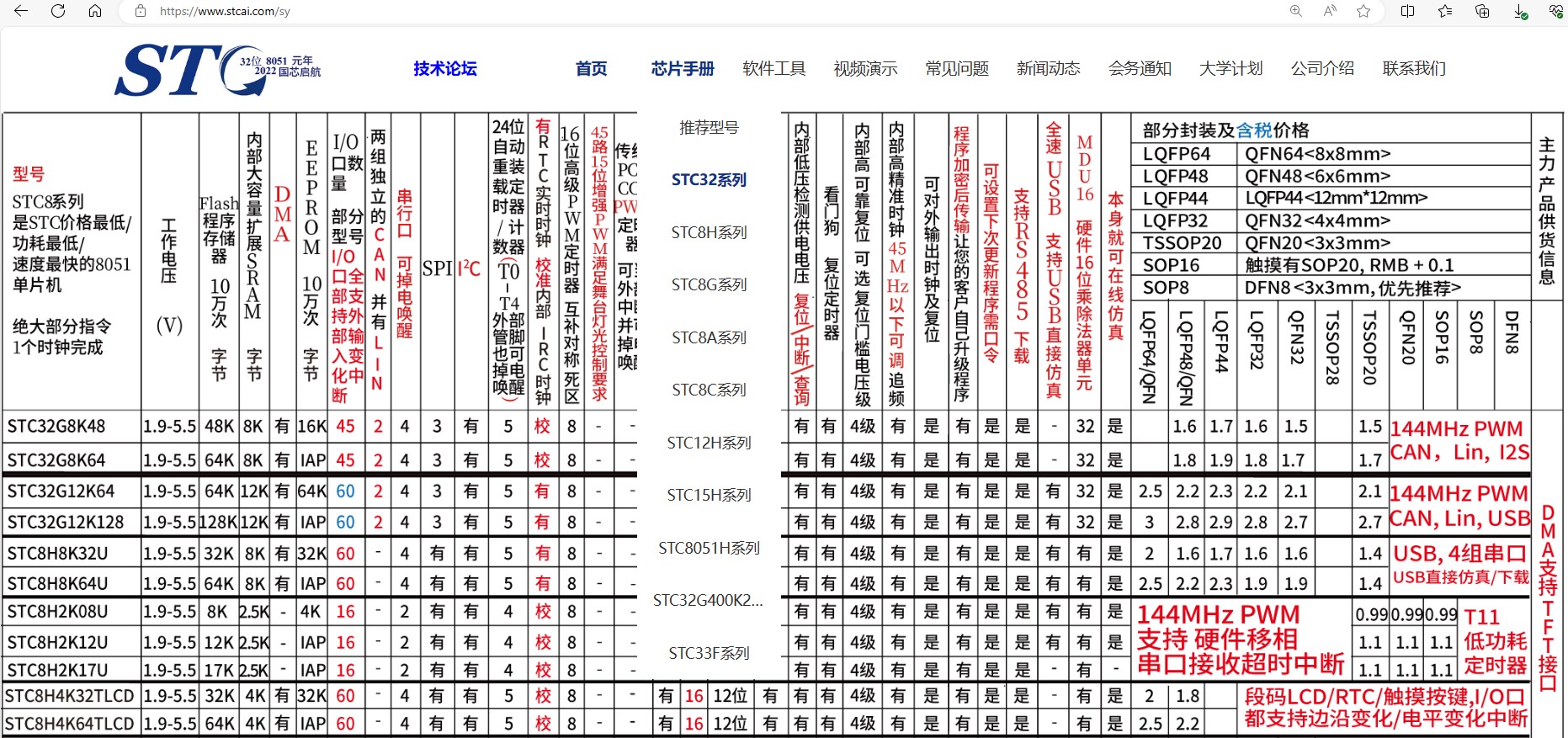Select STC15H系列 in the series list
Screen dimensions: 1568x738
(709, 496)
